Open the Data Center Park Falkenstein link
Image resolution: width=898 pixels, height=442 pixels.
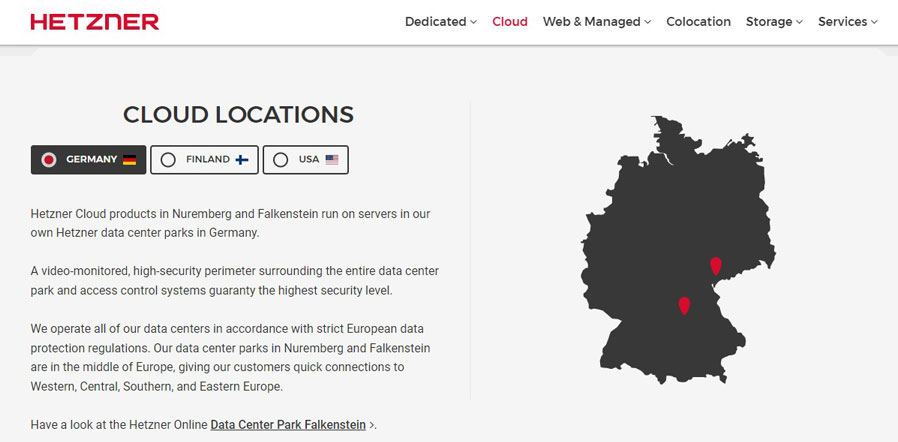[288, 425]
